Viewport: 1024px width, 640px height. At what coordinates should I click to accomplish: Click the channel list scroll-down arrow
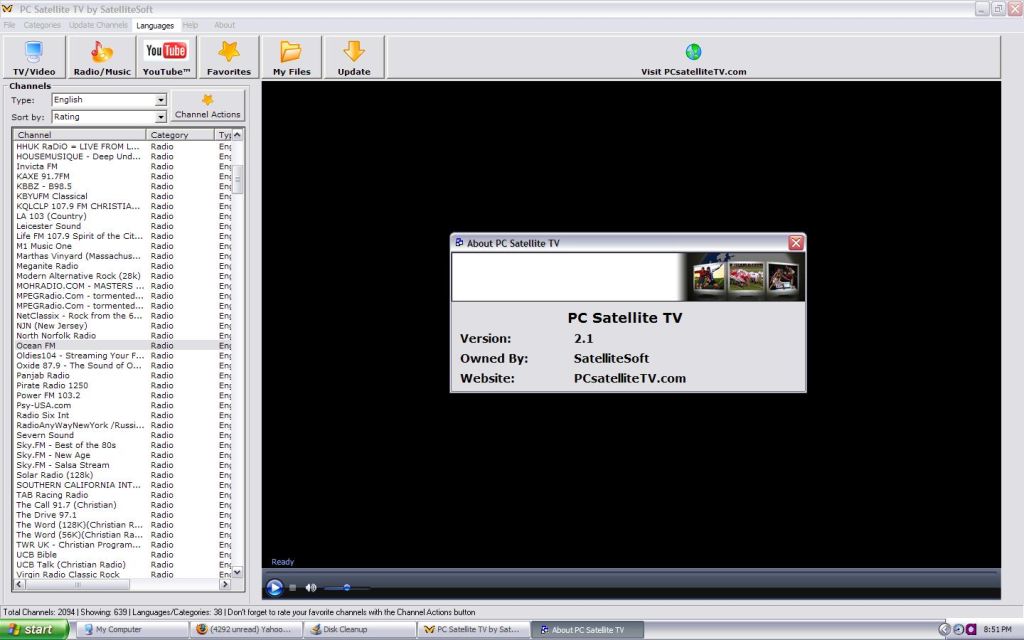[x=238, y=572]
